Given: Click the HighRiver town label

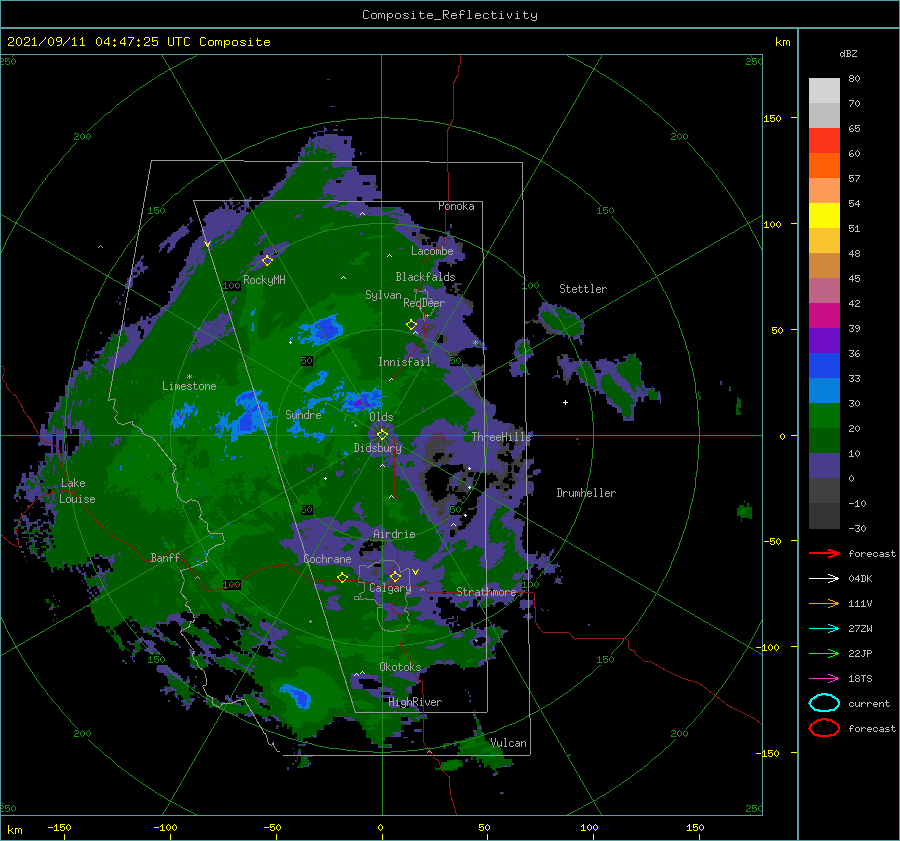Looking at the screenshot, I should 415,703.
